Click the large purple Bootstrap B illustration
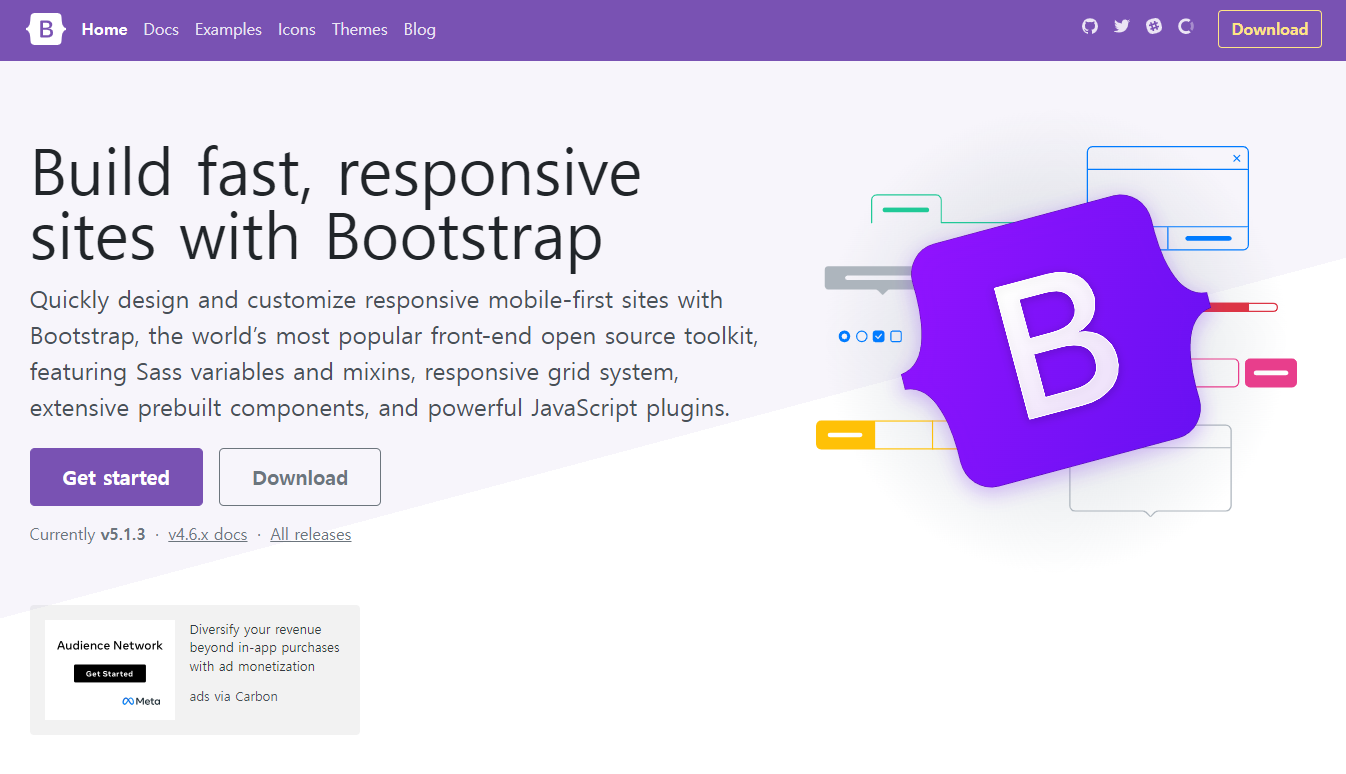The width and height of the screenshot is (1346, 774). click(x=1055, y=341)
